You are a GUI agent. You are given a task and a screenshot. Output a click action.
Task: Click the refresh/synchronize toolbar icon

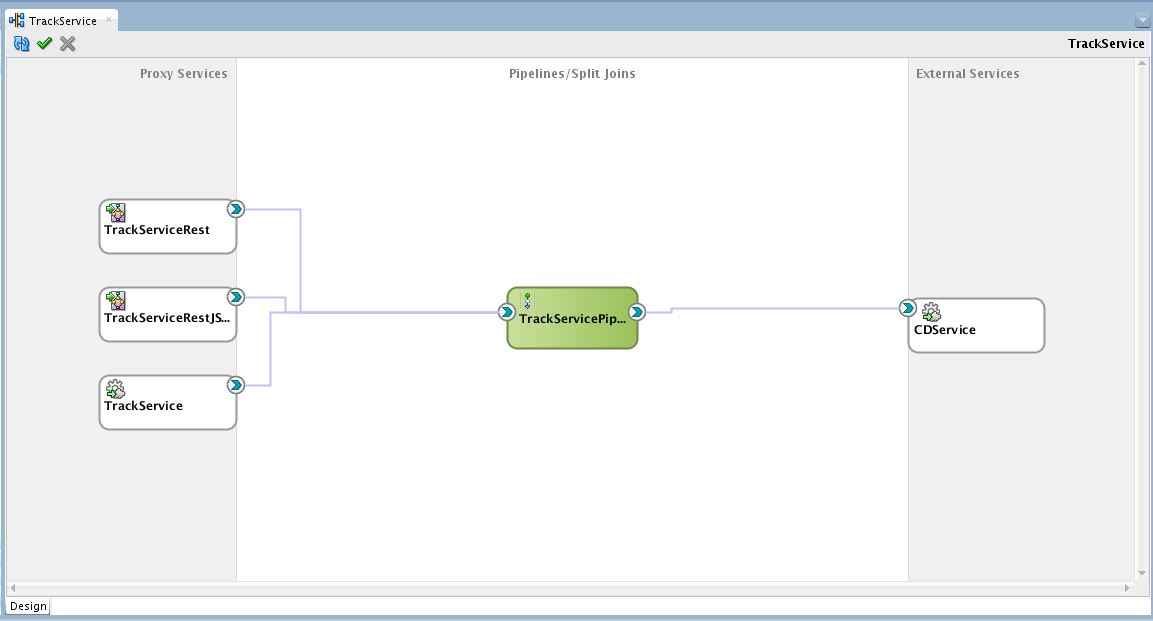click(21, 43)
